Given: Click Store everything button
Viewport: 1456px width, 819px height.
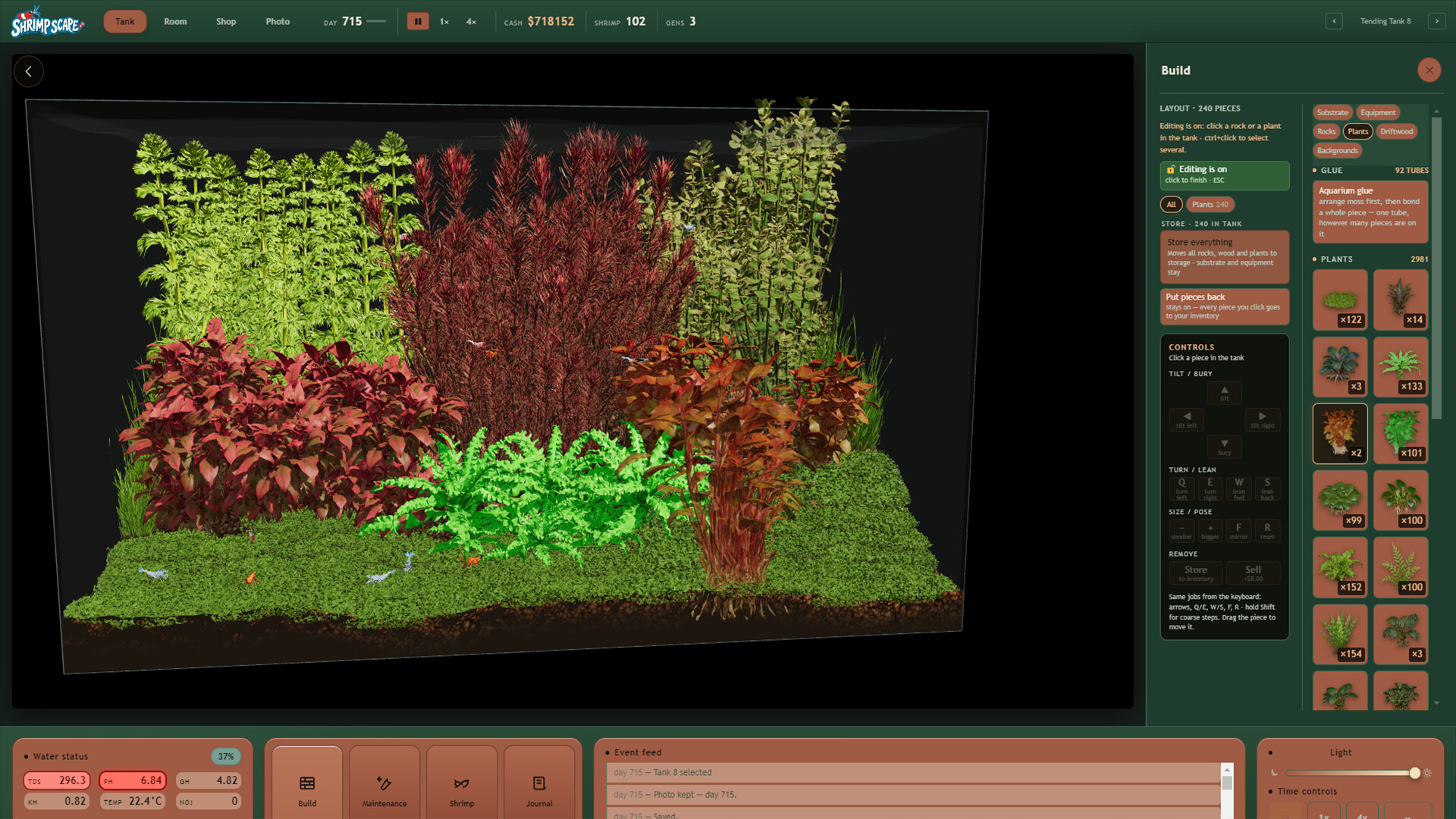Looking at the screenshot, I should point(1224,257).
